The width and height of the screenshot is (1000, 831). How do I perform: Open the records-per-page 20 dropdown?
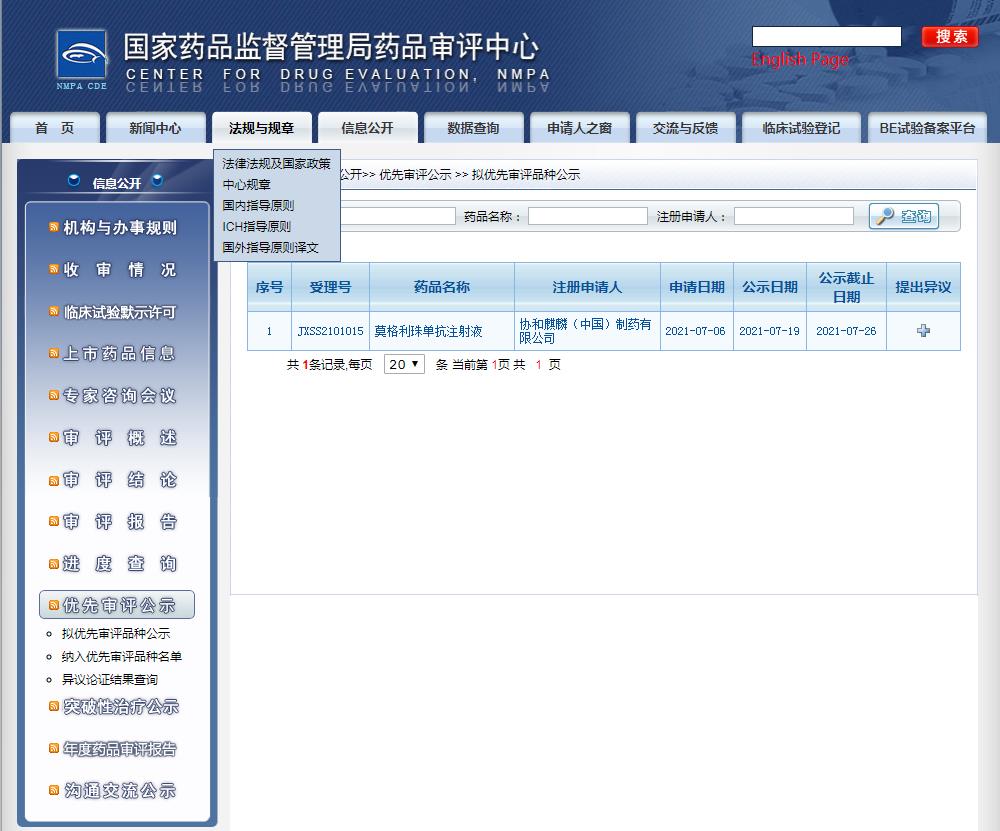pyautogui.click(x=404, y=364)
